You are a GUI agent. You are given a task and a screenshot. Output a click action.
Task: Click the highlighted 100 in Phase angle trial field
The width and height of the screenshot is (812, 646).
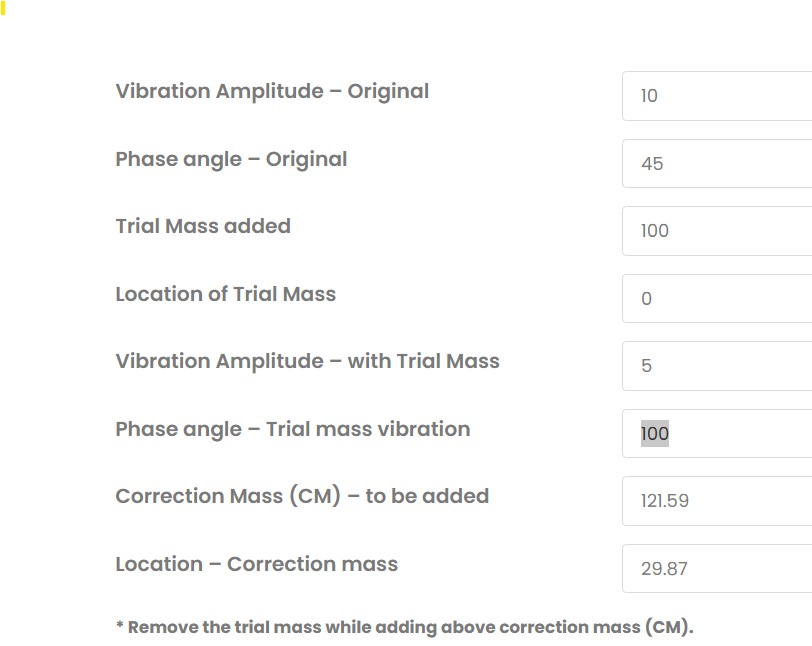pyautogui.click(x=655, y=433)
